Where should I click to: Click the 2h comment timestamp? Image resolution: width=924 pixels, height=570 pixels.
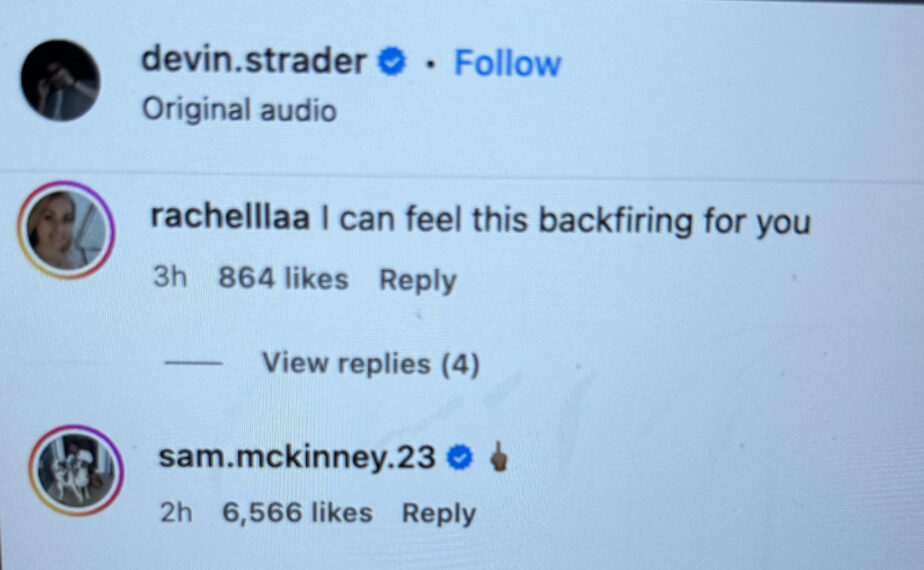(176, 512)
